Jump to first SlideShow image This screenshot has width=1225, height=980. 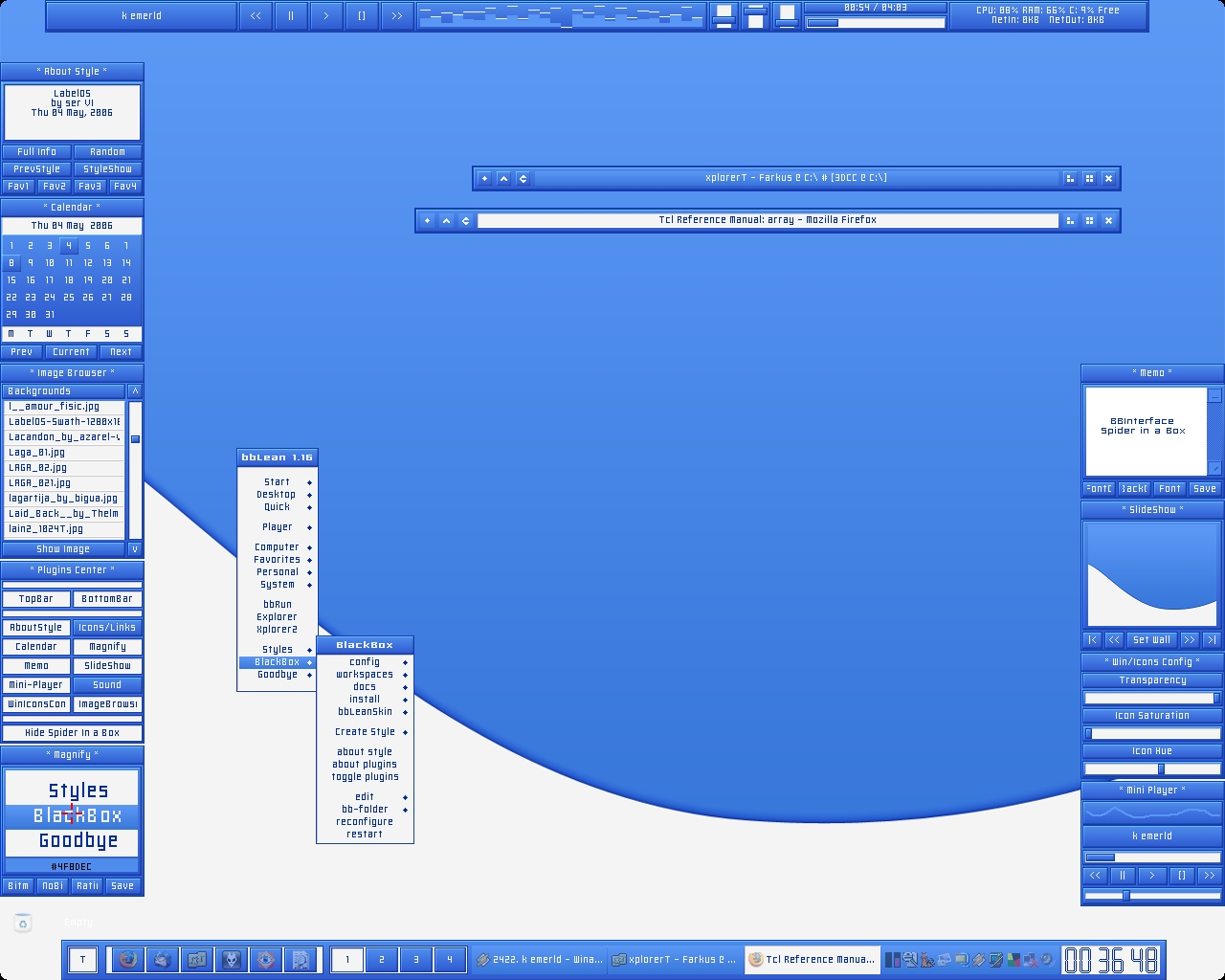pyautogui.click(x=1093, y=639)
